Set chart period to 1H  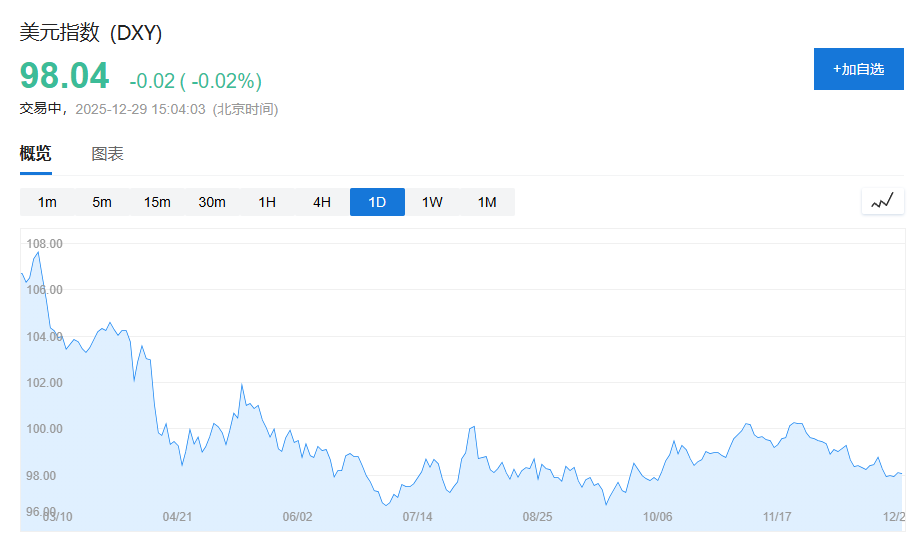pyautogui.click(x=267, y=202)
